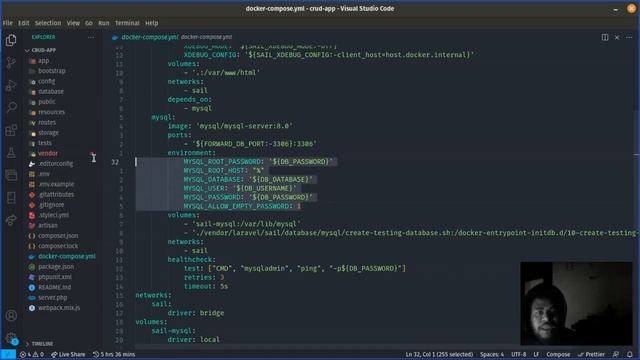
Task: Expand the routes folder
Action: click(x=47, y=122)
